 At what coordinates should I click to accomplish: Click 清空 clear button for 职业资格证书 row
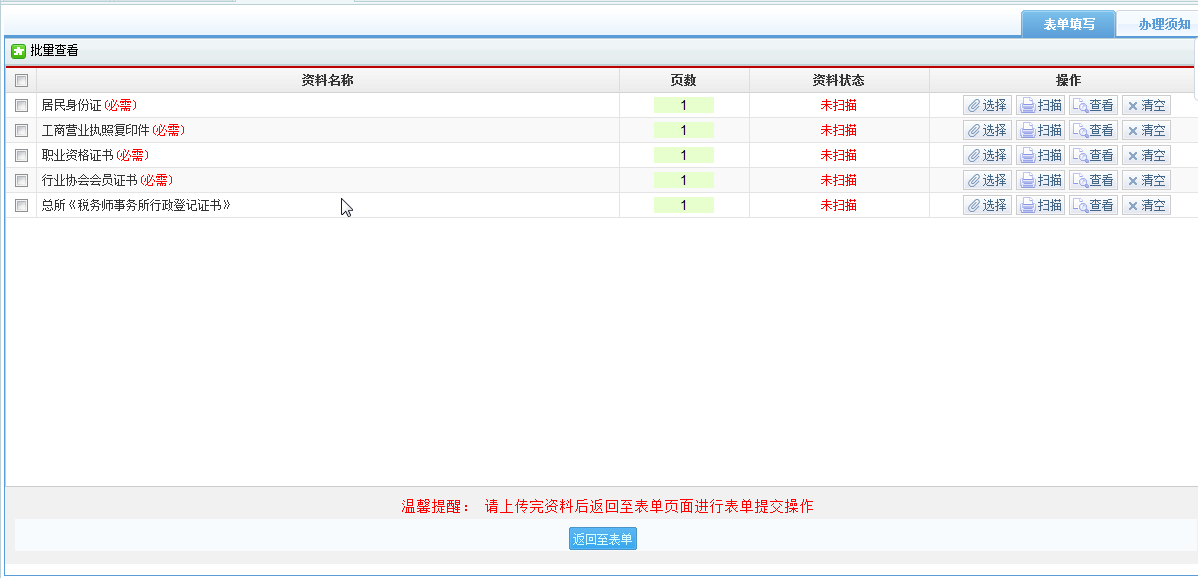tap(1146, 155)
